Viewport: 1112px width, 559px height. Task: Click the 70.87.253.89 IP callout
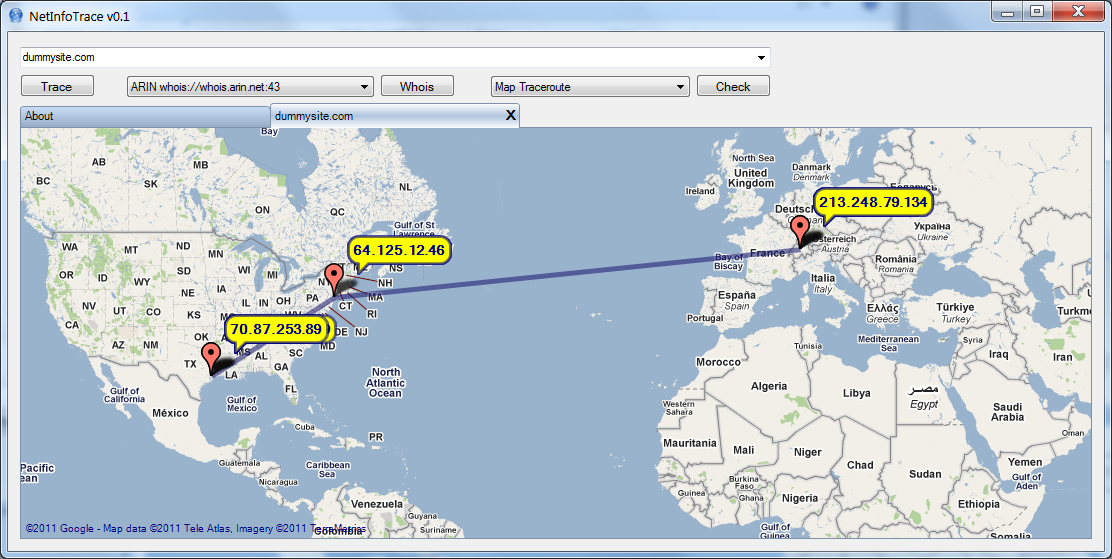276,329
